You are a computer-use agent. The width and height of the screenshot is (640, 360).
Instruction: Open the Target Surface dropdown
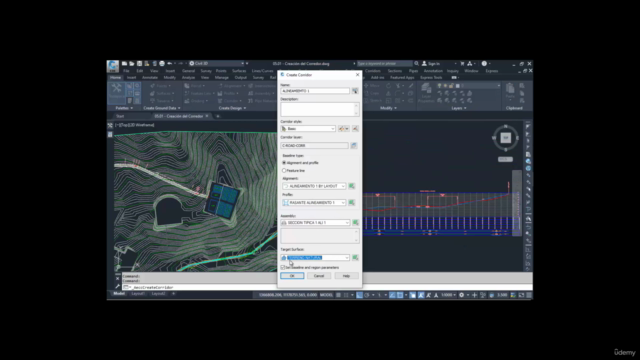click(347, 258)
